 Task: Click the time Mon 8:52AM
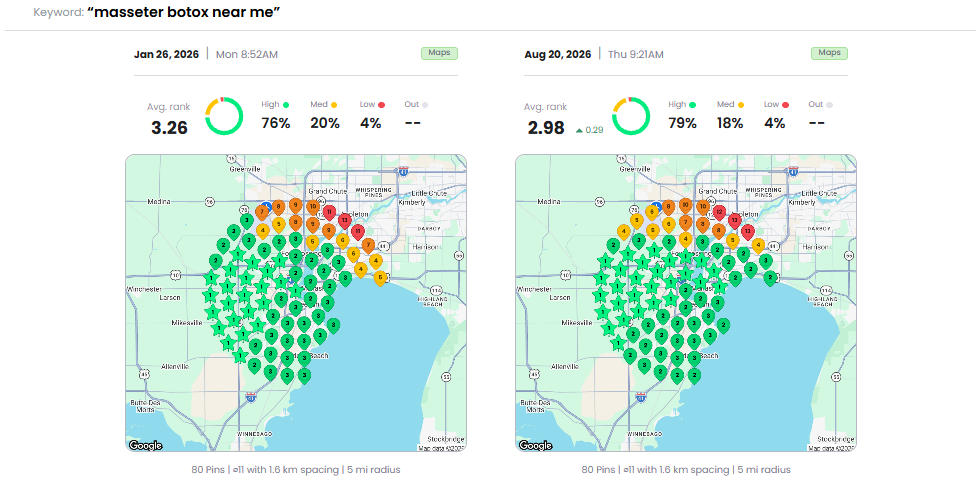246,54
